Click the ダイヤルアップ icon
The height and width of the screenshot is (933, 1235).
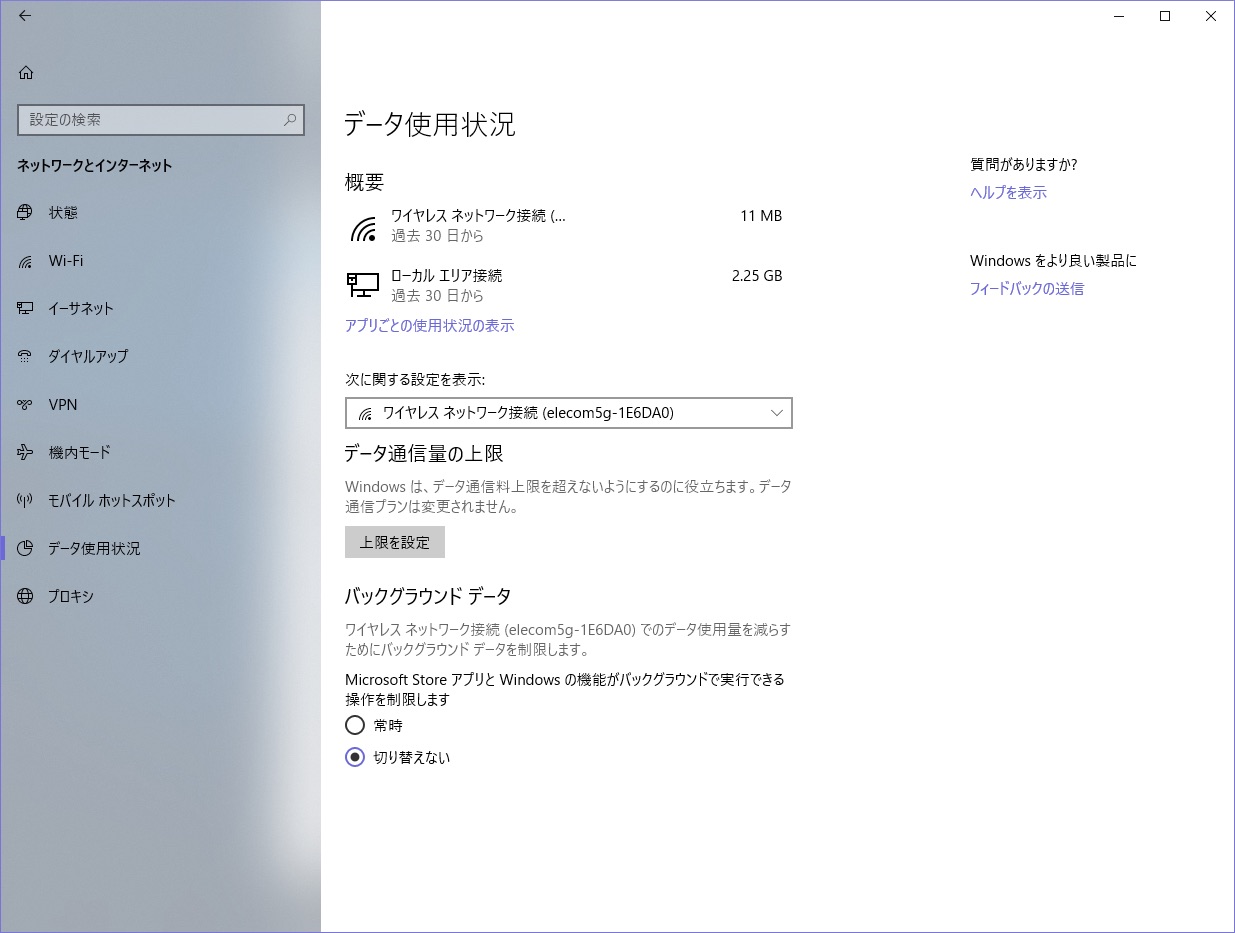(26, 357)
